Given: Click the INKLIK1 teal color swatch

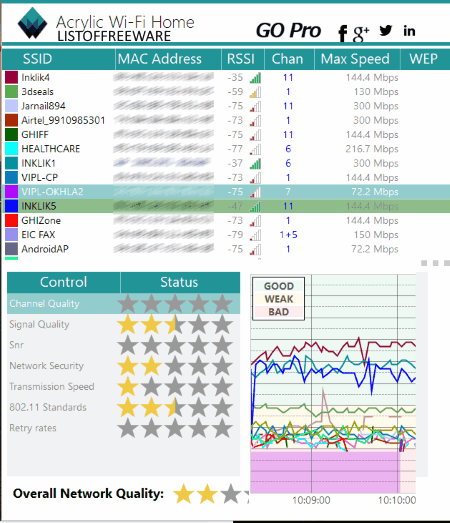Looking at the screenshot, I should pos(11,163).
